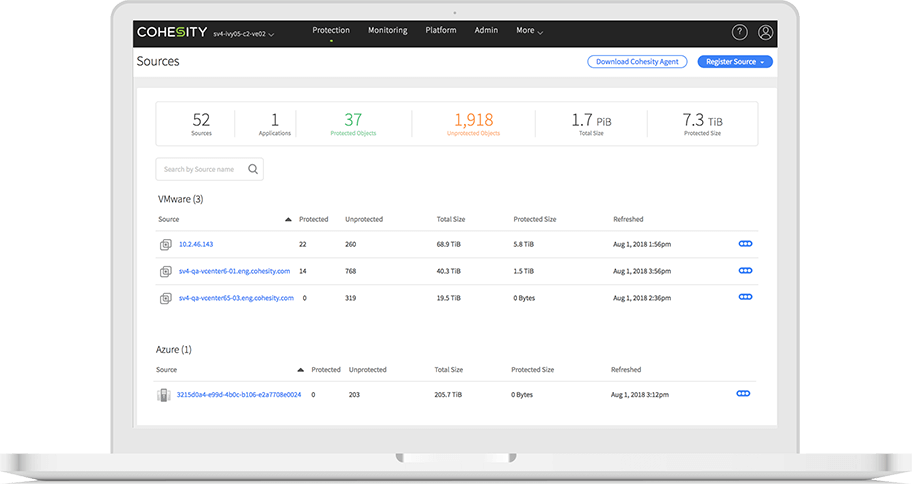The image size is (912, 484).
Task: Click the Azure source icon beside 3215d0a4
Action: click(x=163, y=395)
